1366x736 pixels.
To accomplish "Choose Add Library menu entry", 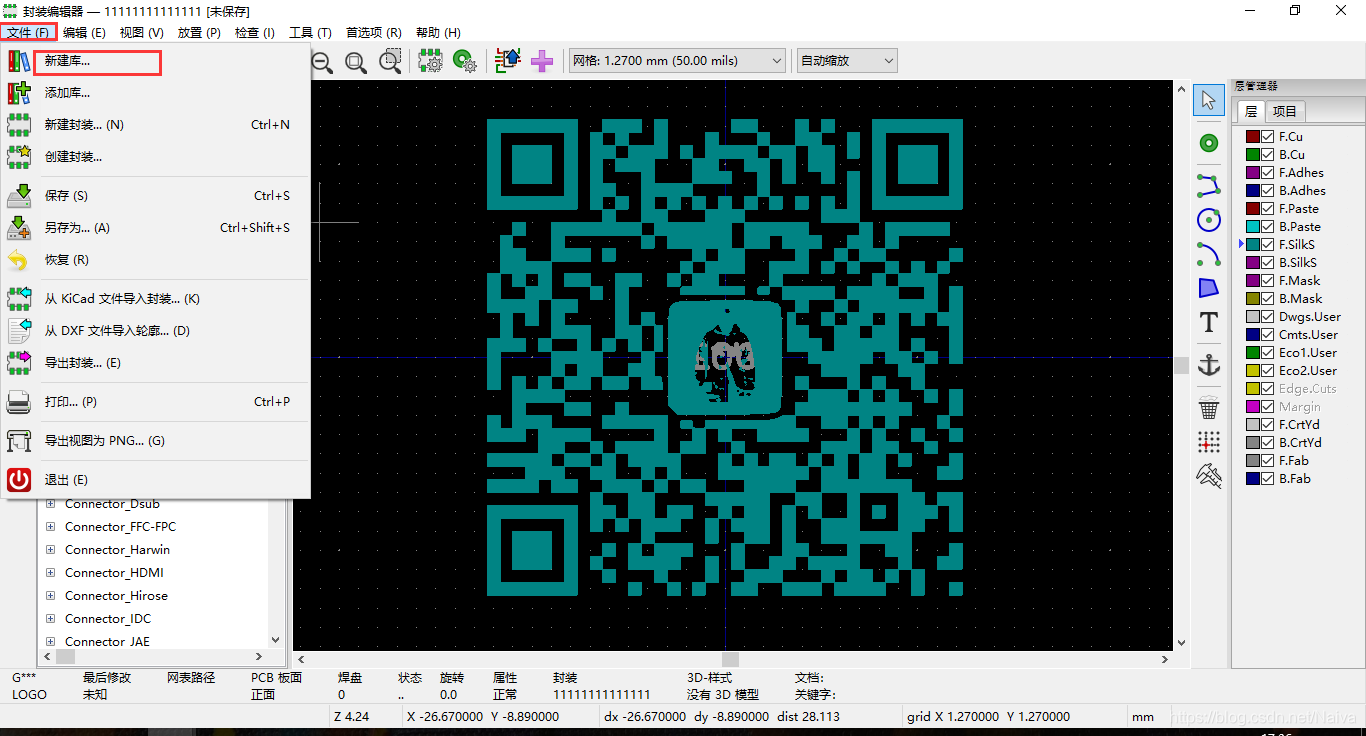I will [x=155, y=93].
